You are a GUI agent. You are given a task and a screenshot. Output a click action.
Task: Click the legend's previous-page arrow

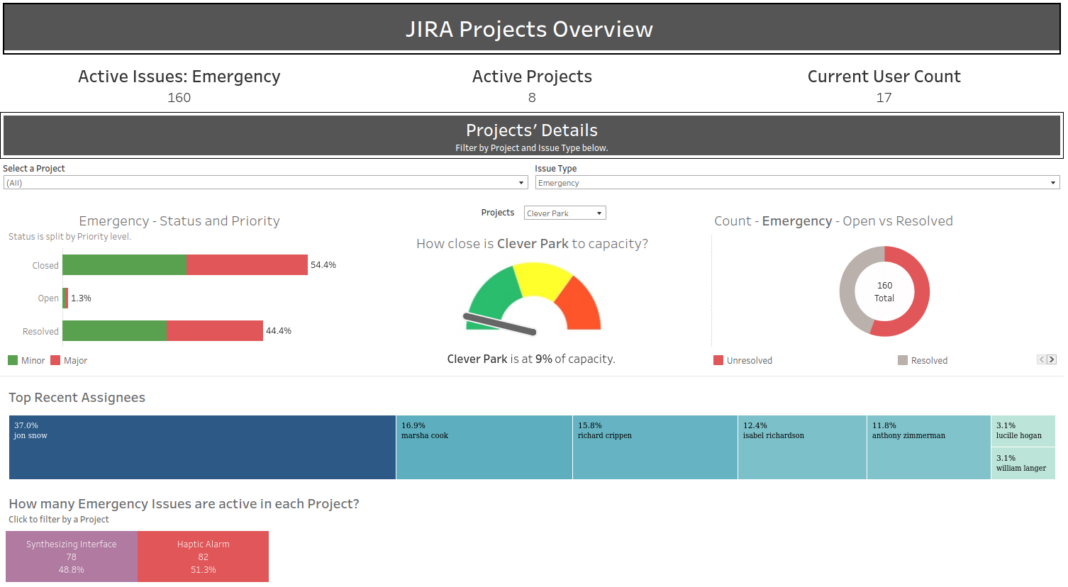click(1041, 359)
